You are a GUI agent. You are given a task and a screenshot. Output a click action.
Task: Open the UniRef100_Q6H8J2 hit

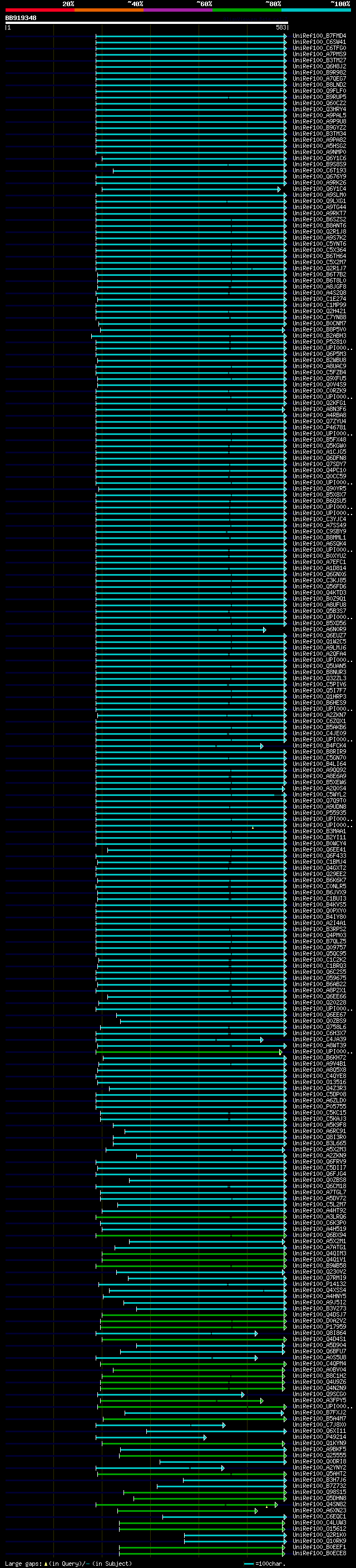pos(319,66)
